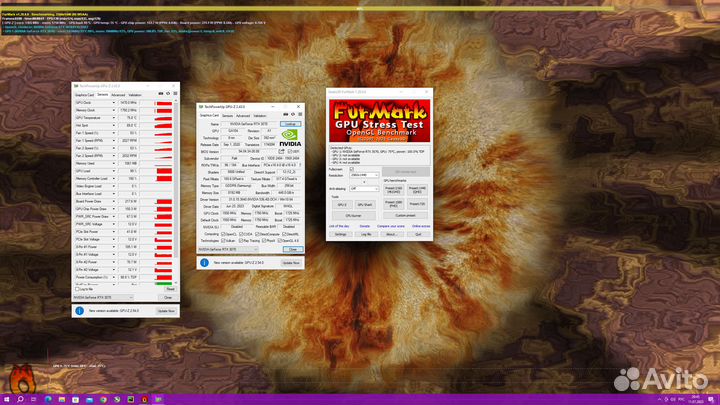Click FurMark Quit button

click(x=418, y=234)
